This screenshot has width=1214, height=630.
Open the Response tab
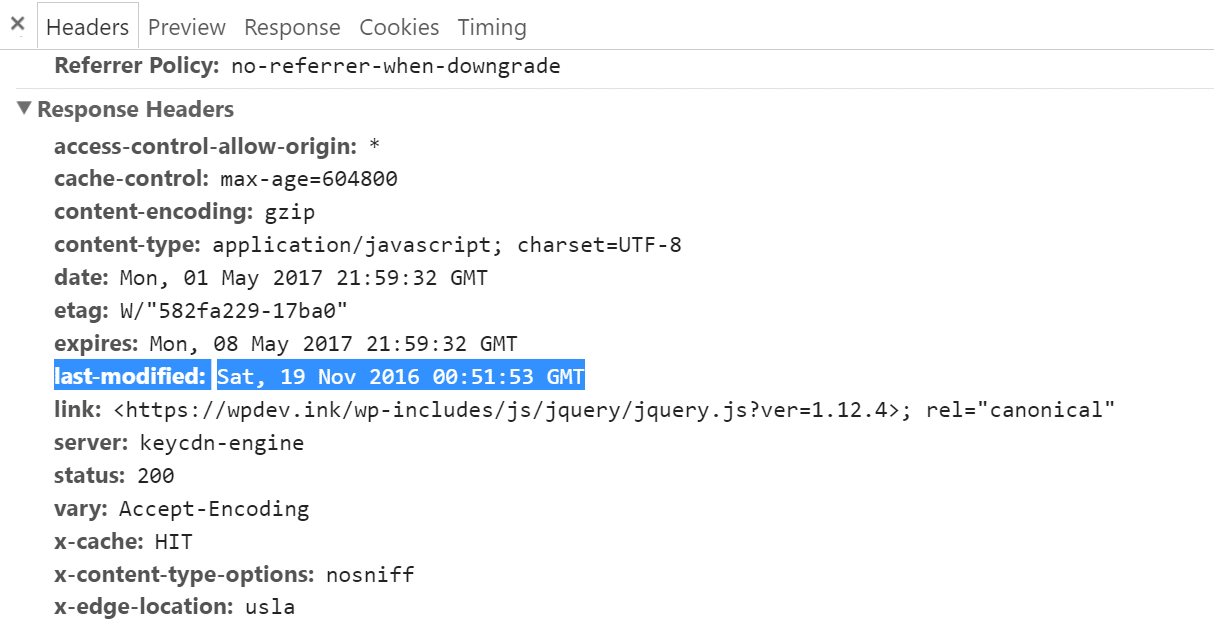pos(292,28)
